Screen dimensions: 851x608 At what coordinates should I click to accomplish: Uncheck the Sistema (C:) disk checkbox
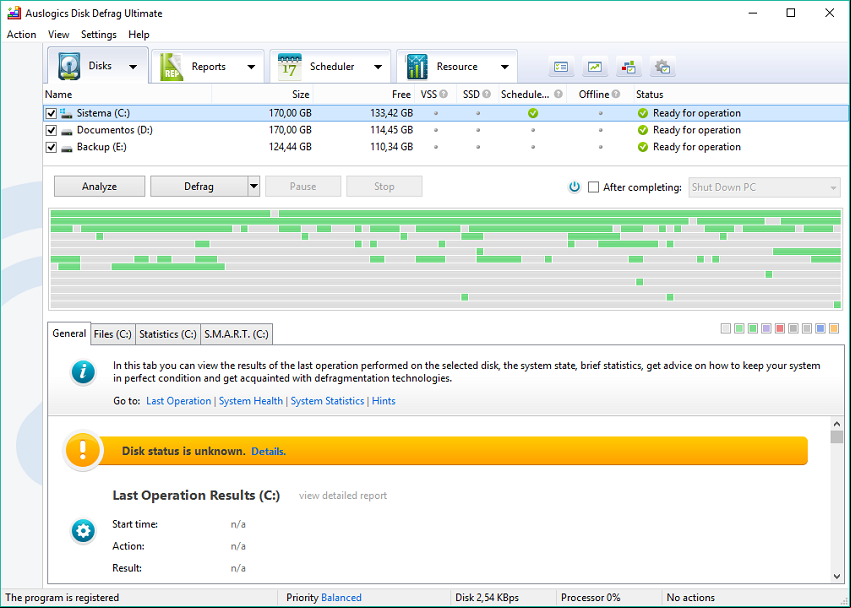(51, 113)
